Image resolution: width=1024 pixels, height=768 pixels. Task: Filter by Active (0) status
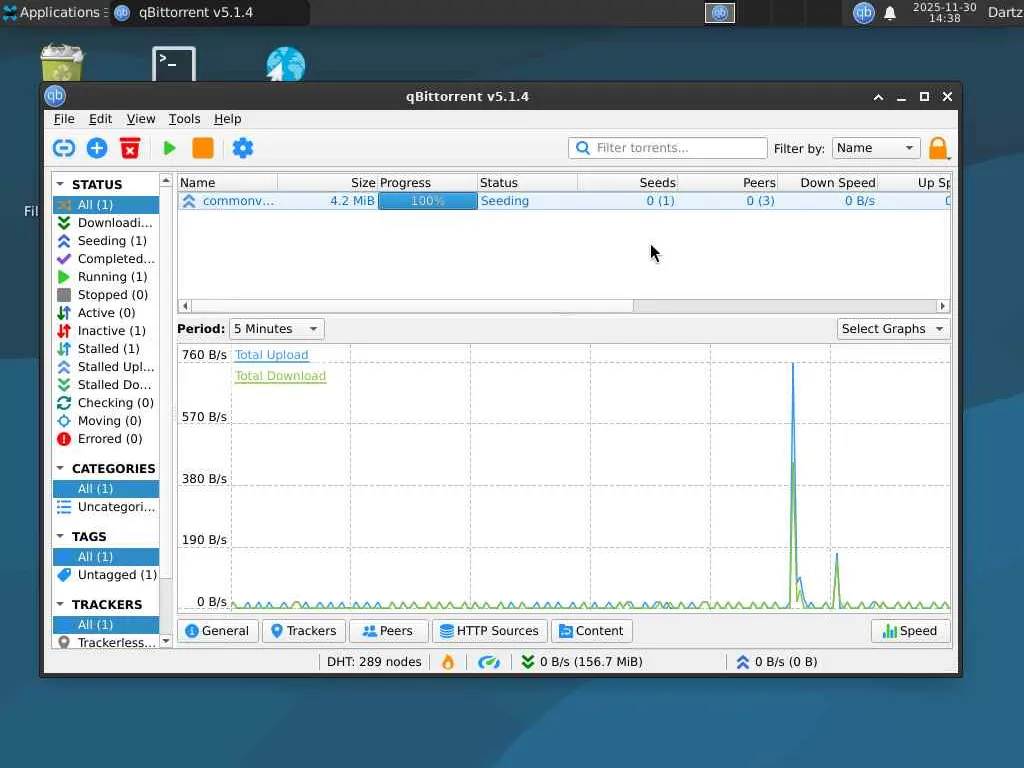pyautogui.click(x=106, y=313)
